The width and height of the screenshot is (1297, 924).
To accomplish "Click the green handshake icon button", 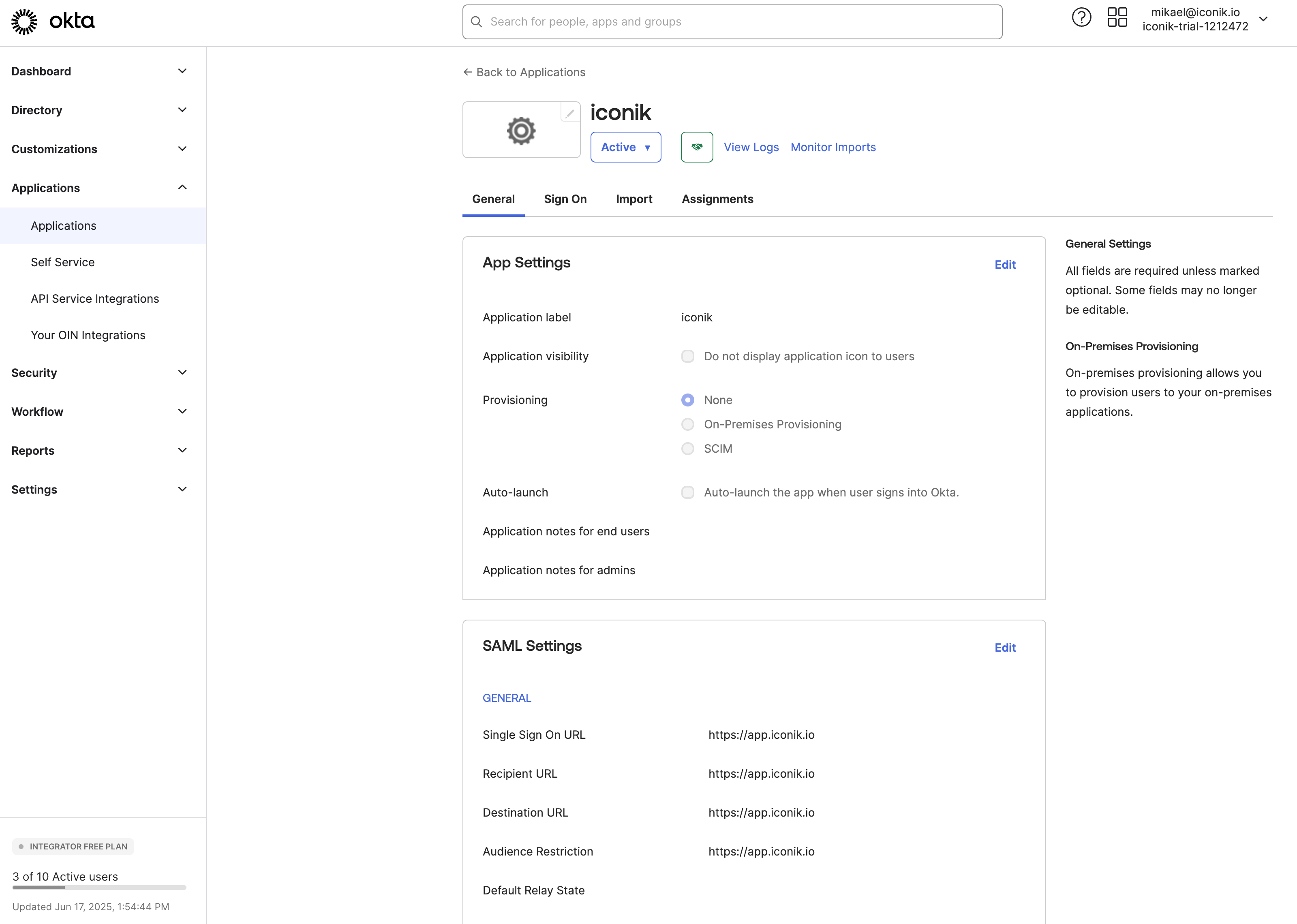I will 696,148.
